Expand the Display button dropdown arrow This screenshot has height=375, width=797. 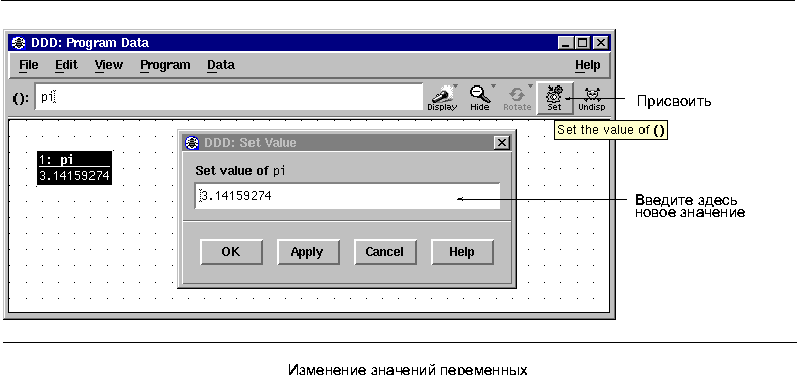coord(455,86)
